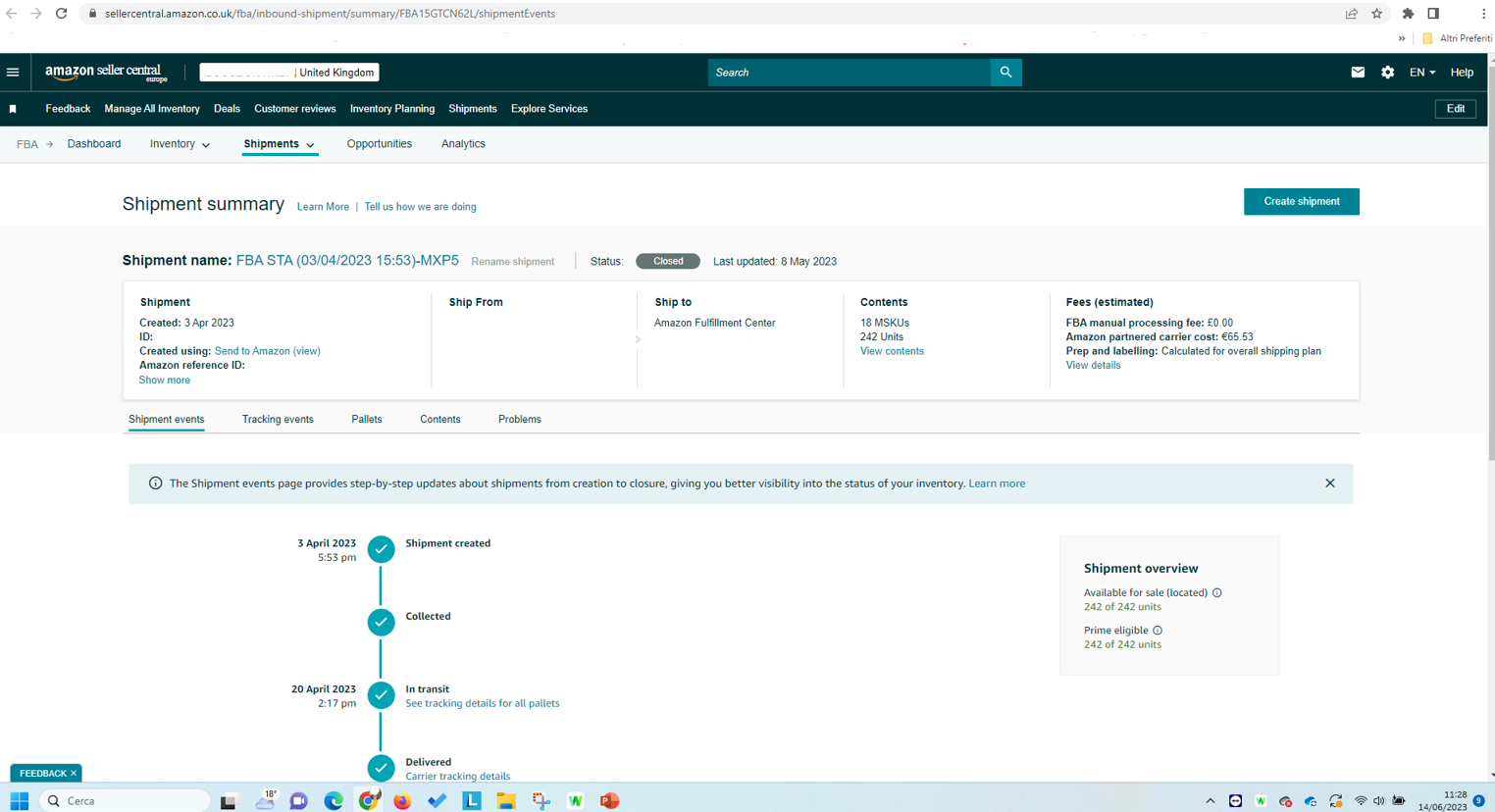This screenshot has height=812, width=1495.
Task: Open PowerPoint from the taskbar
Action: click(609, 801)
